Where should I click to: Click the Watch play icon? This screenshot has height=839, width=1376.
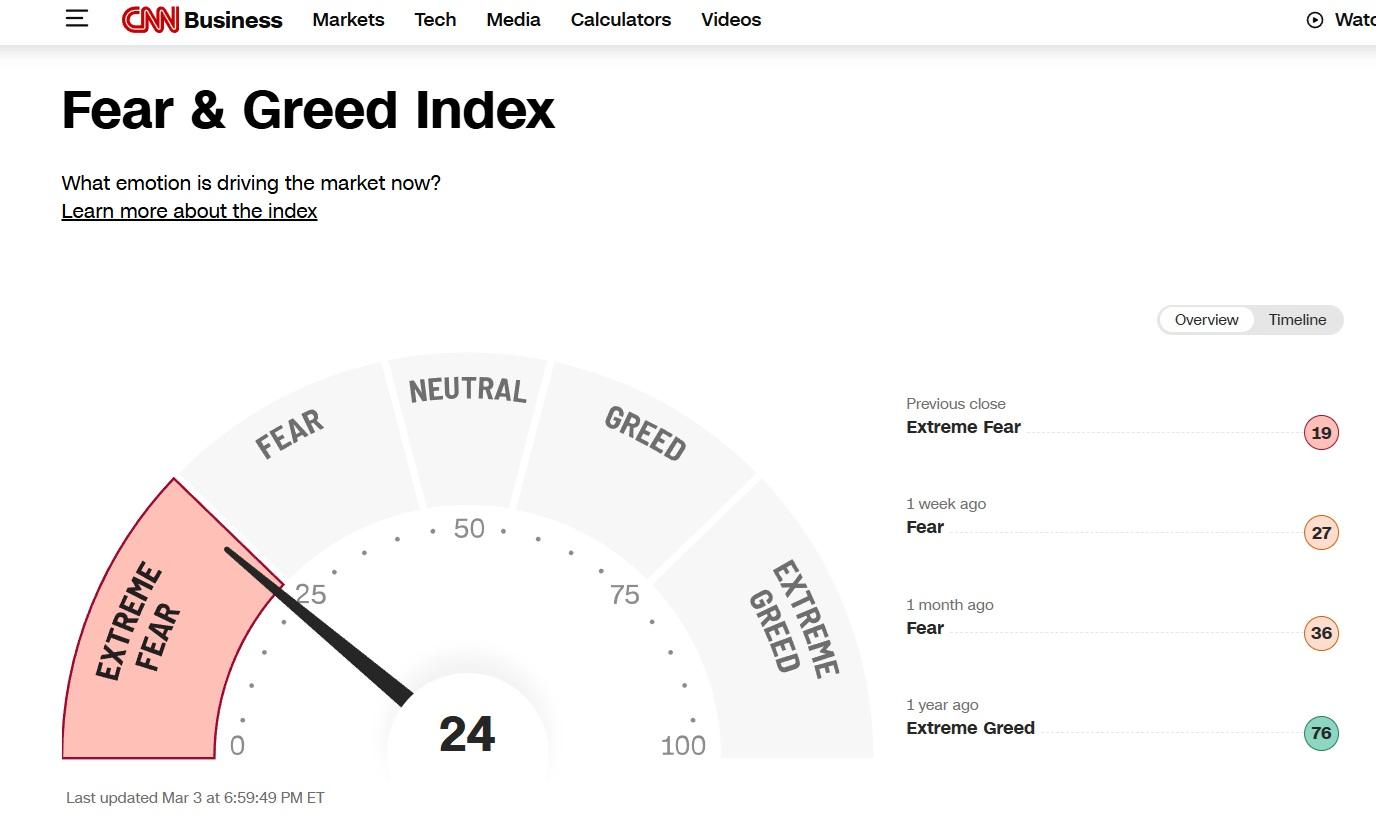coord(1315,20)
